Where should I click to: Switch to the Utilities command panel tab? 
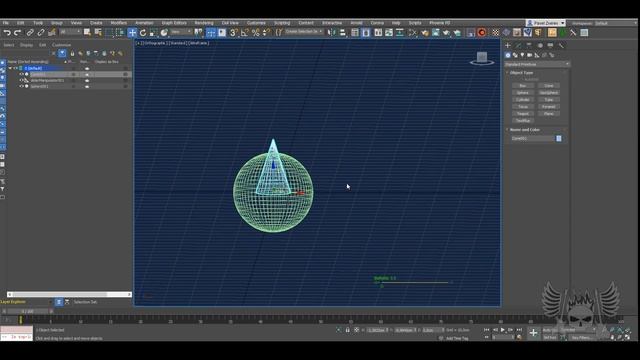[x=561, y=46]
